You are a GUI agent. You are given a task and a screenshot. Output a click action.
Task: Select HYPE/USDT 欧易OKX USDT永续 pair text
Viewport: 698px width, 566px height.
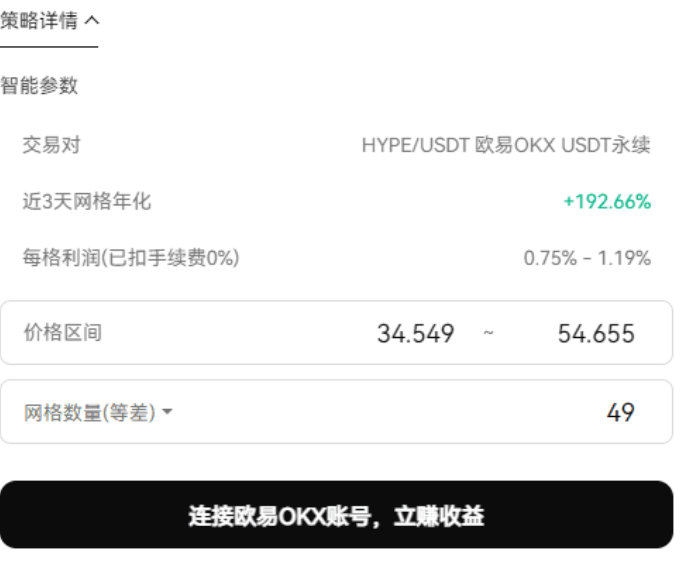506,145
